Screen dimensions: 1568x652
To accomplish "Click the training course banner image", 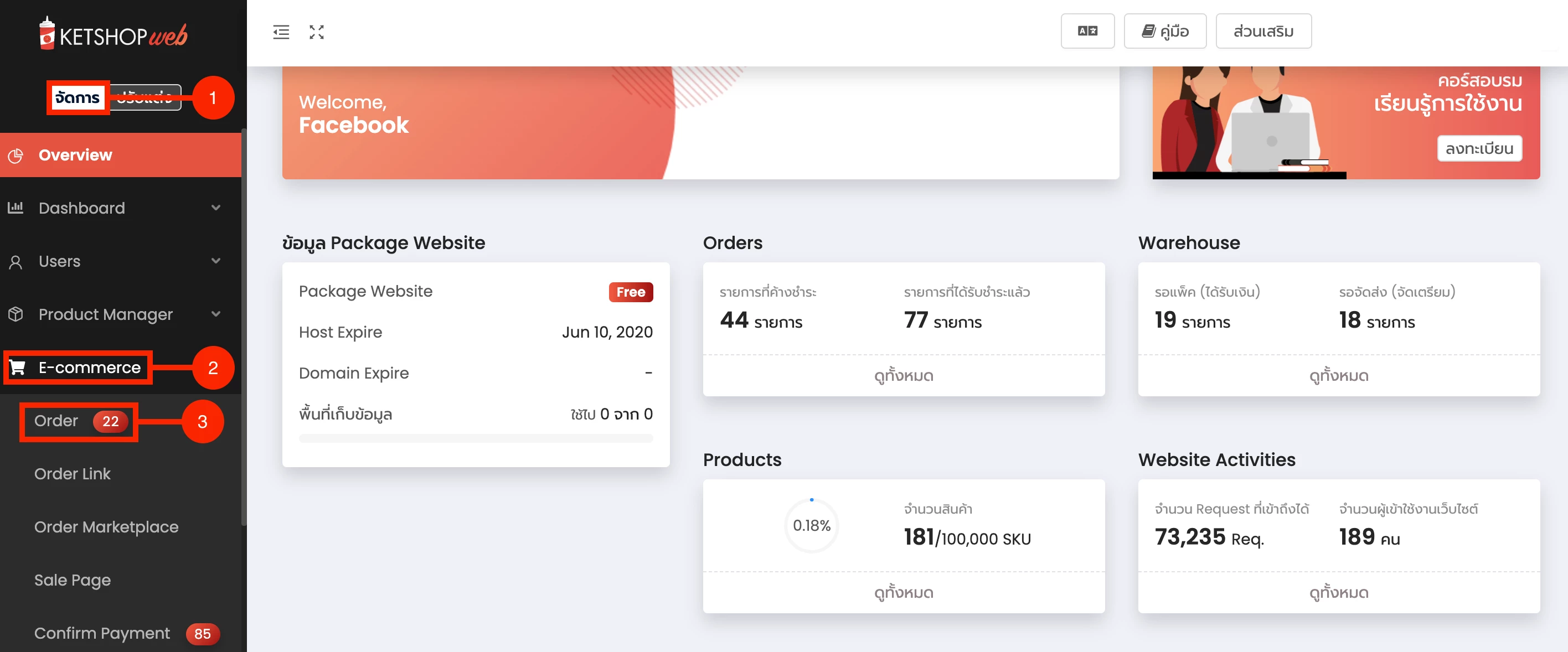I will (1346, 122).
